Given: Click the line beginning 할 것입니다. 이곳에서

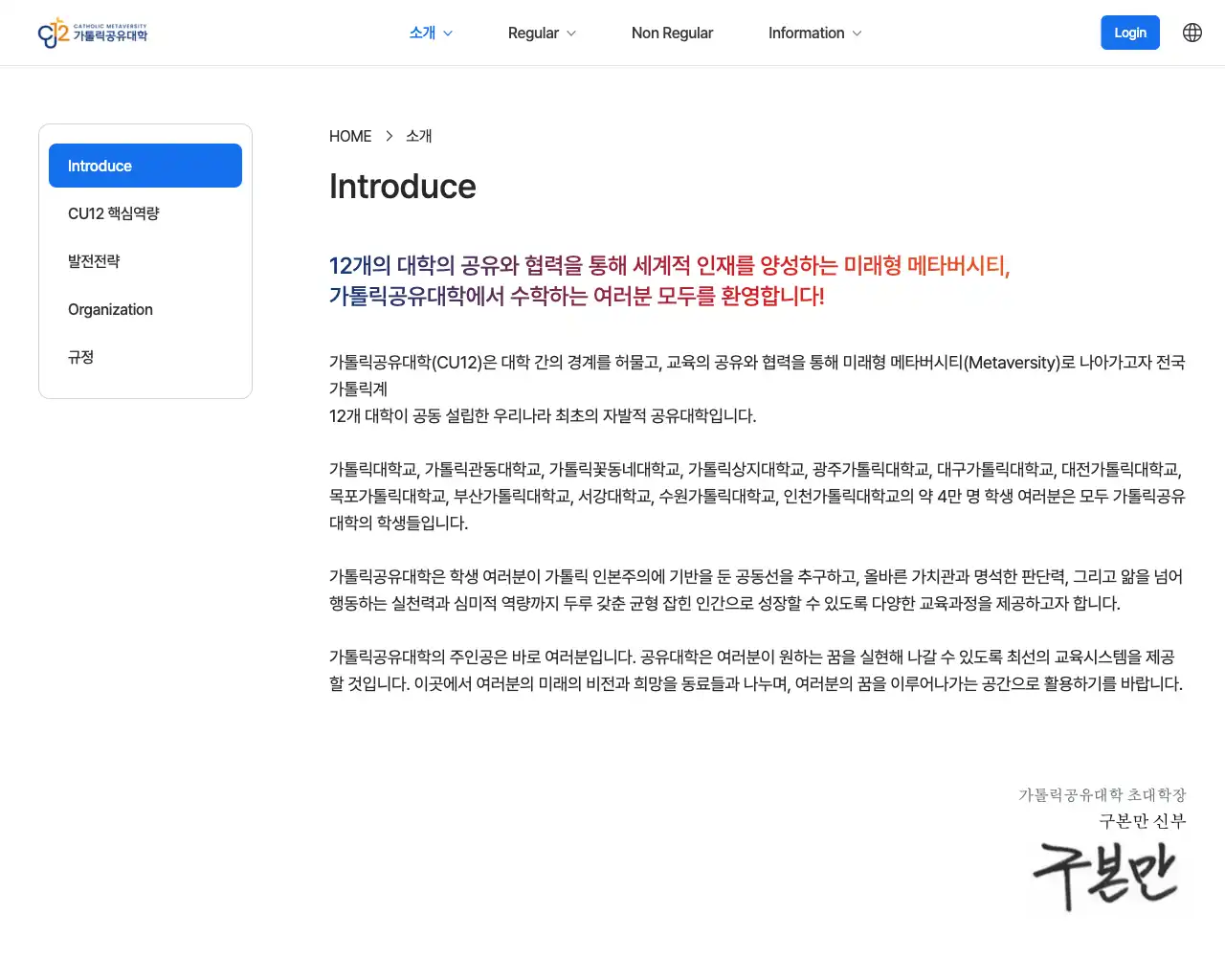Looking at the screenshot, I should point(756,683).
